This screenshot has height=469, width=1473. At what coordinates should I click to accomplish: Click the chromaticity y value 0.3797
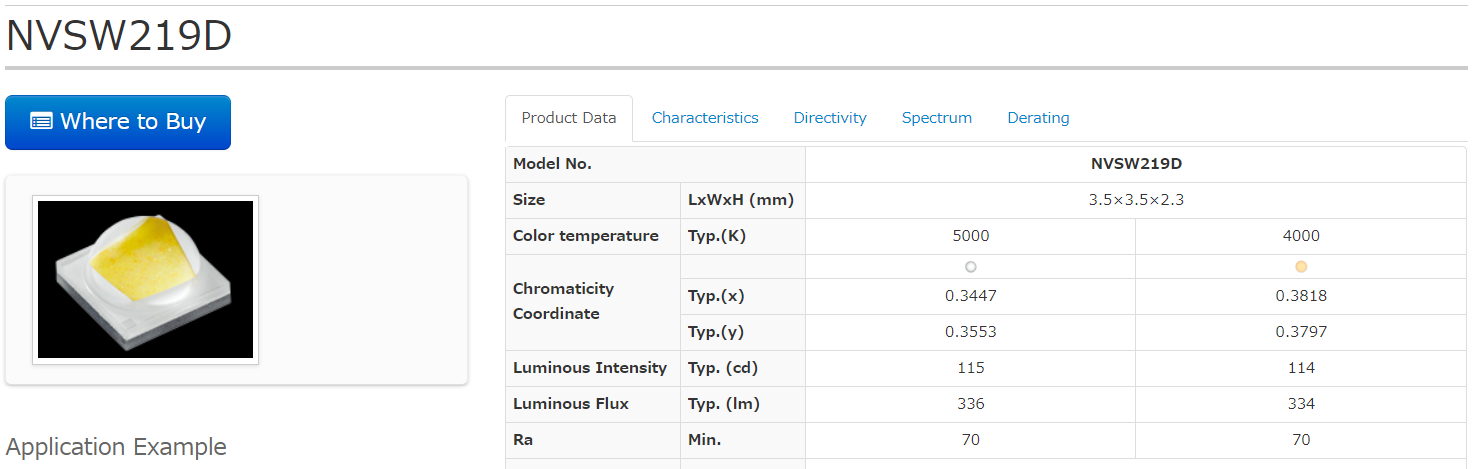[x=1301, y=332]
